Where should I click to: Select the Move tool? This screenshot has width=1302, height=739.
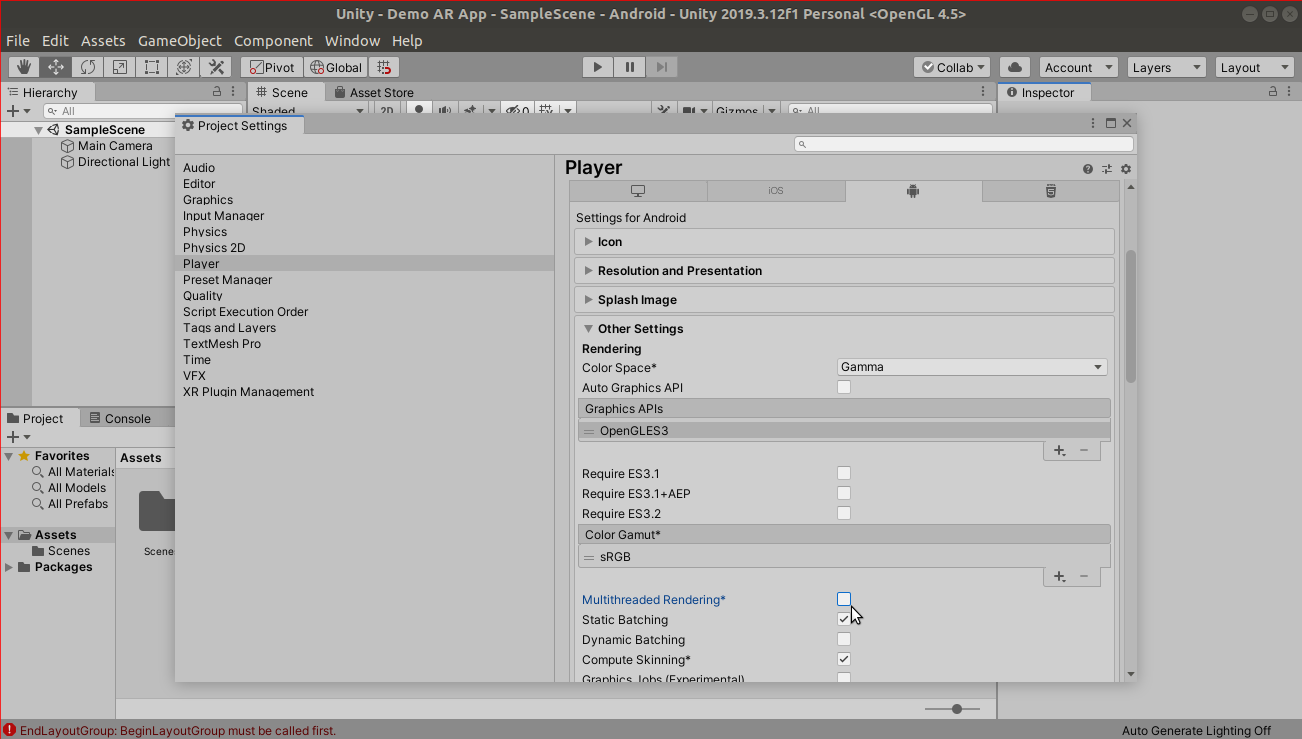coord(56,67)
